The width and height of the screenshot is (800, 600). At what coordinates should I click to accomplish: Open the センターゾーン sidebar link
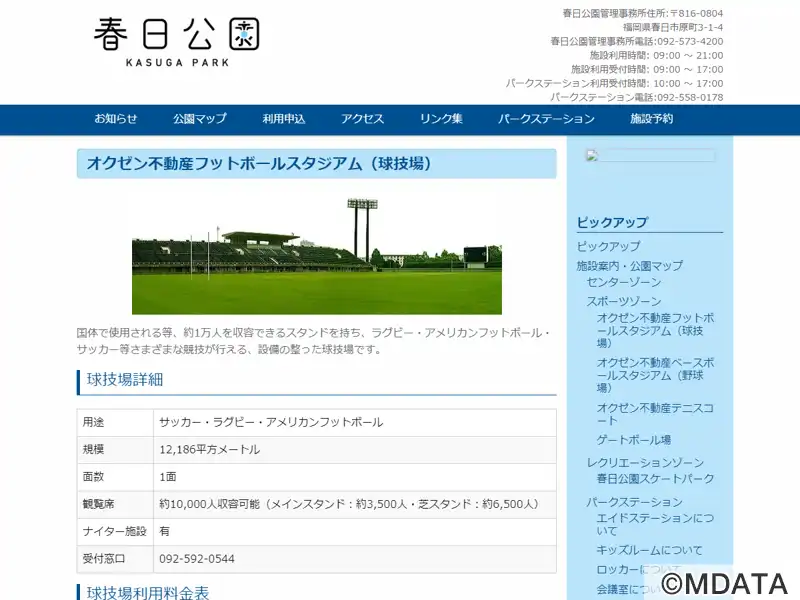coord(623,282)
